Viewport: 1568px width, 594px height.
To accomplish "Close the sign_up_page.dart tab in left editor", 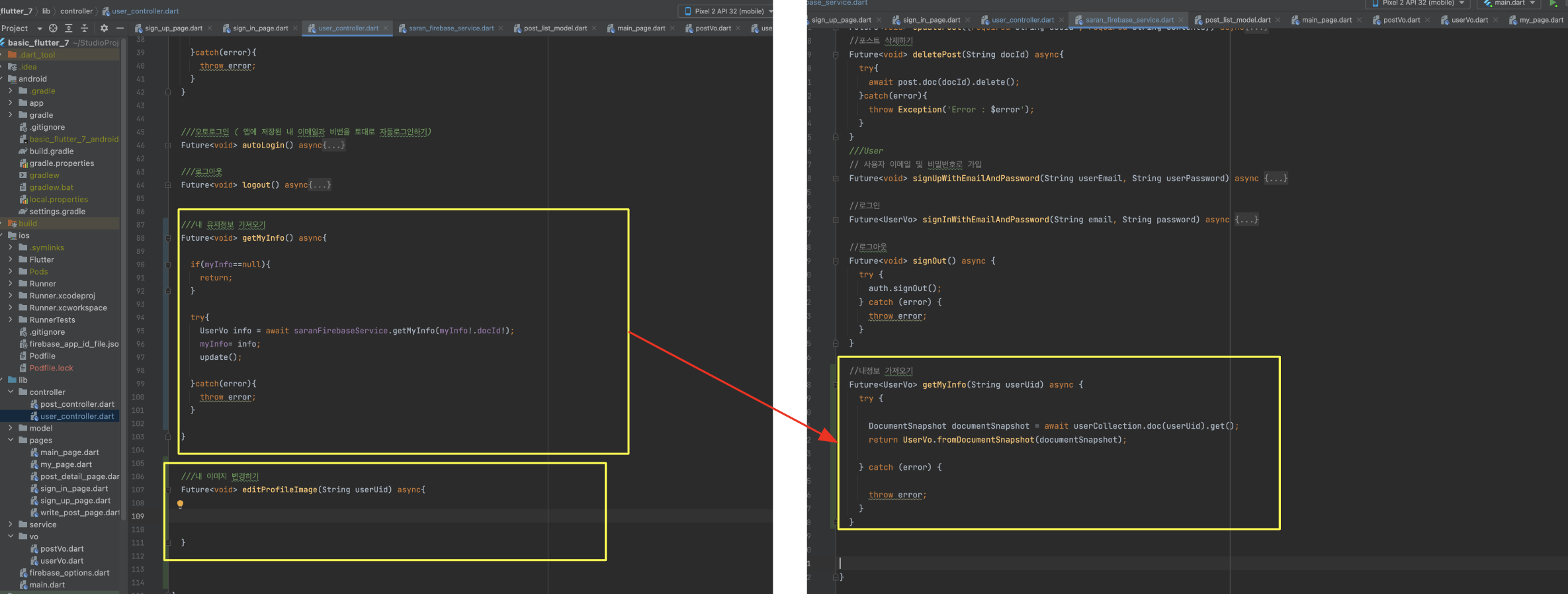I will [x=210, y=28].
